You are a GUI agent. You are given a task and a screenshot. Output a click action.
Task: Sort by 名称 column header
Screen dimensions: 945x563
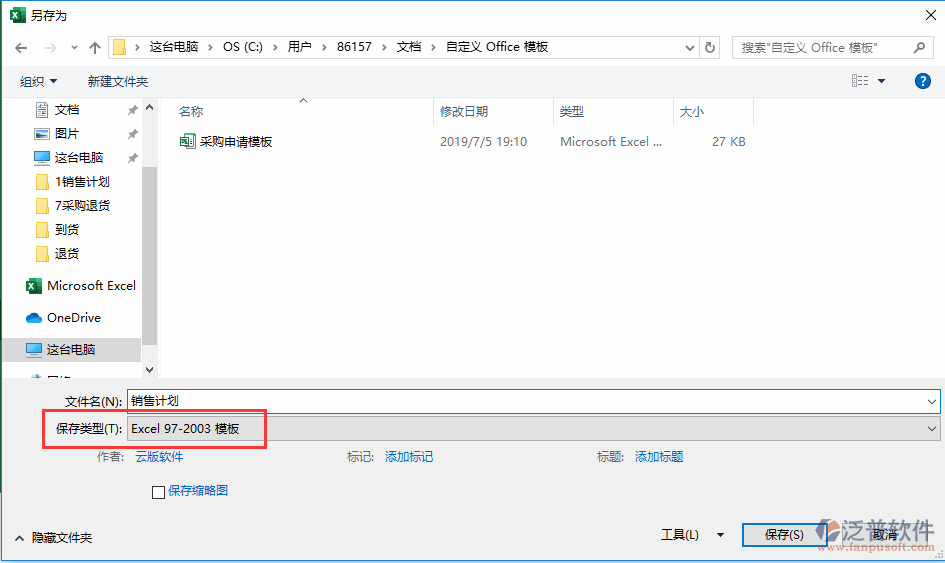(191, 112)
